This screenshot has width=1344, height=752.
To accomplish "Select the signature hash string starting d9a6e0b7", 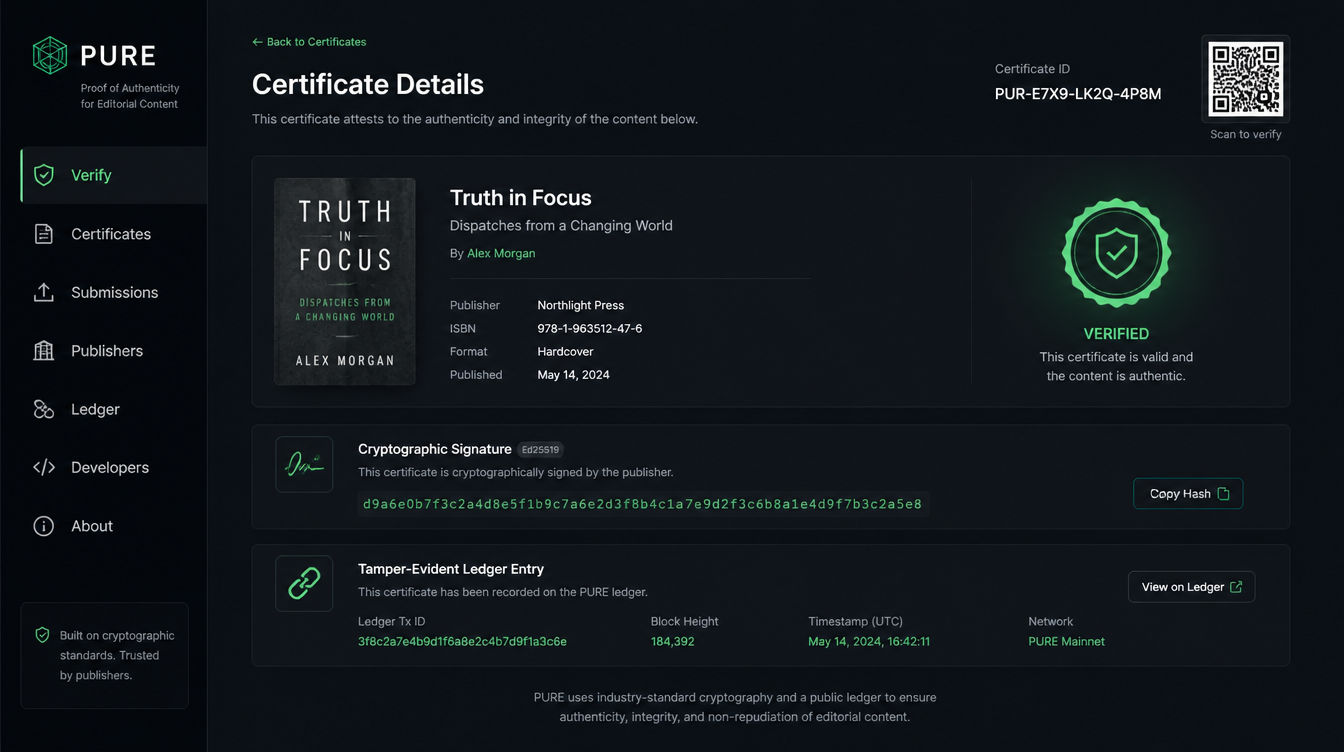I will (x=643, y=504).
